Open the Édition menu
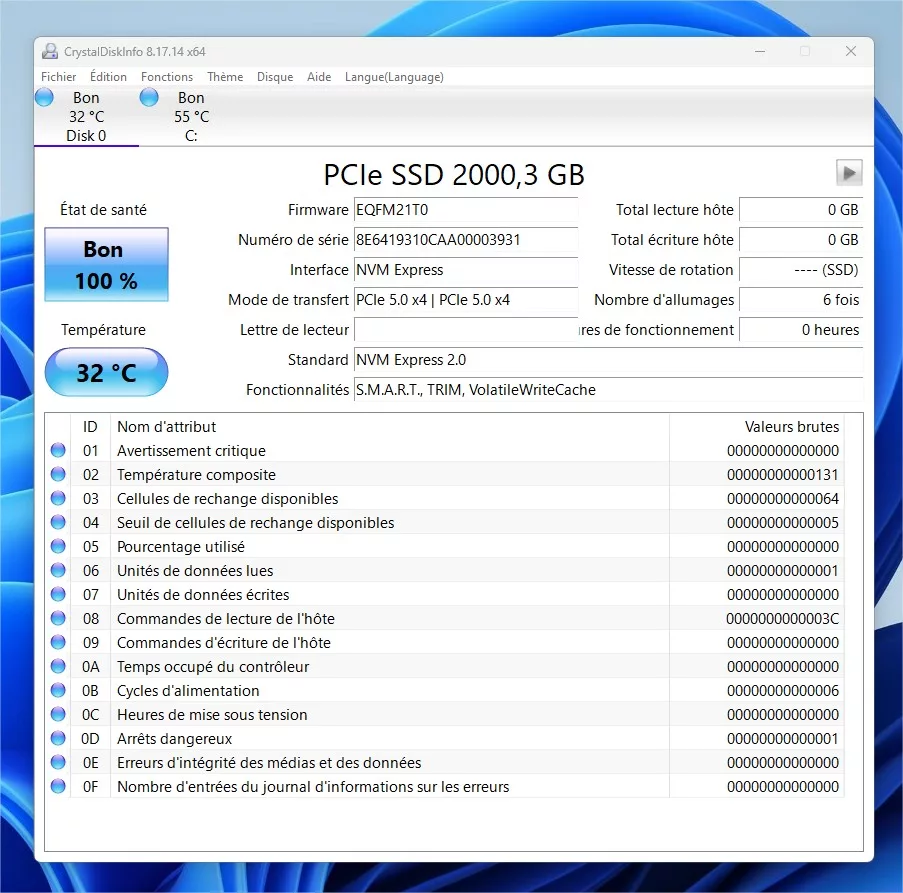 click(108, 77)
